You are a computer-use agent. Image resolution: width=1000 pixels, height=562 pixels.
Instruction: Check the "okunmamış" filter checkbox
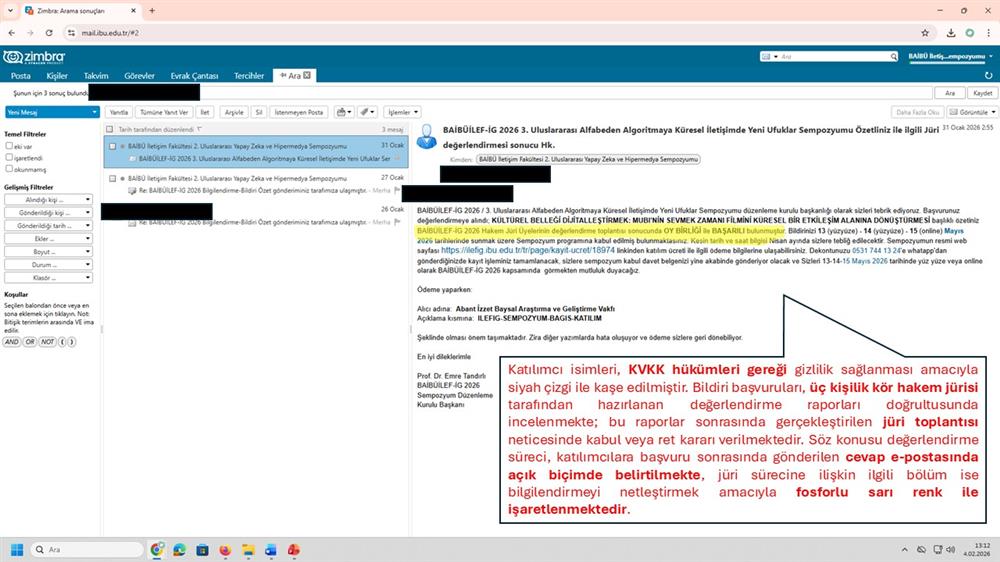coord(9,169)
